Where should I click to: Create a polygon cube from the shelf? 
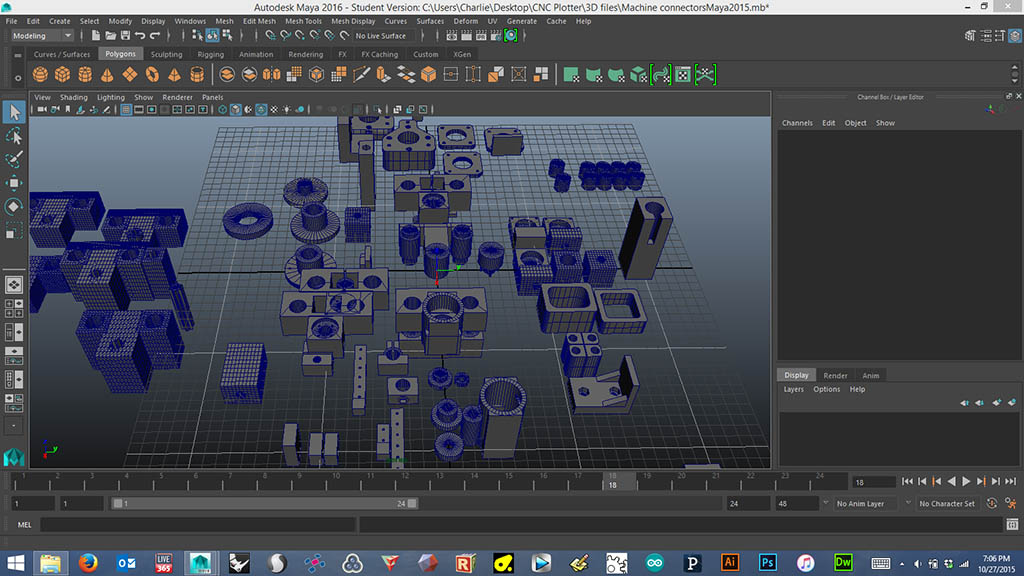63,74
